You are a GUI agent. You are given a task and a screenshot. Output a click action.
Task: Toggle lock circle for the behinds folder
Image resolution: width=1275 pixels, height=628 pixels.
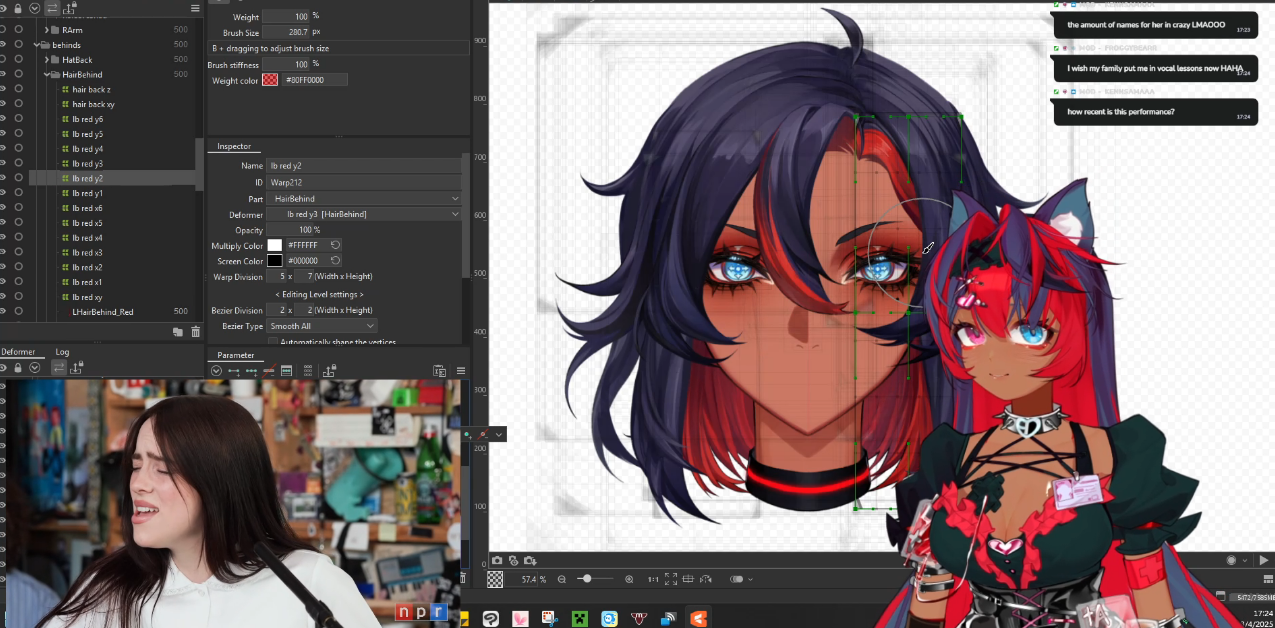tap(18, 45)
